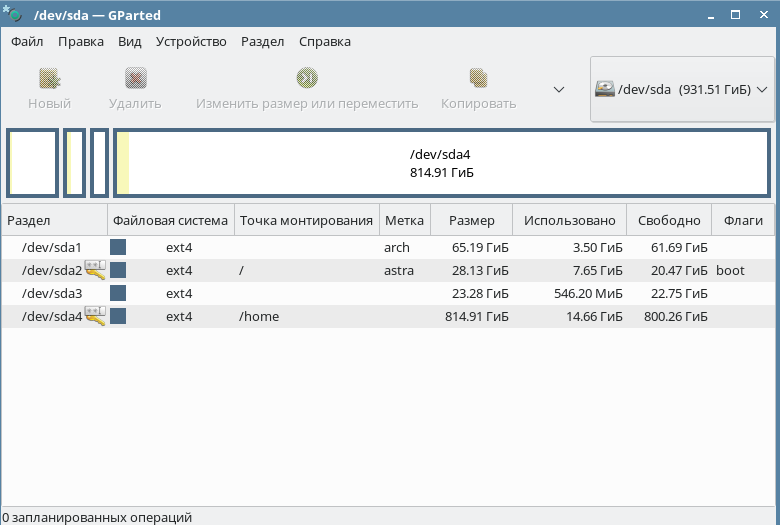The image size is (780, 525).
Task: Open the /dev/sda device selector dropdown
Action: (682, 90)
